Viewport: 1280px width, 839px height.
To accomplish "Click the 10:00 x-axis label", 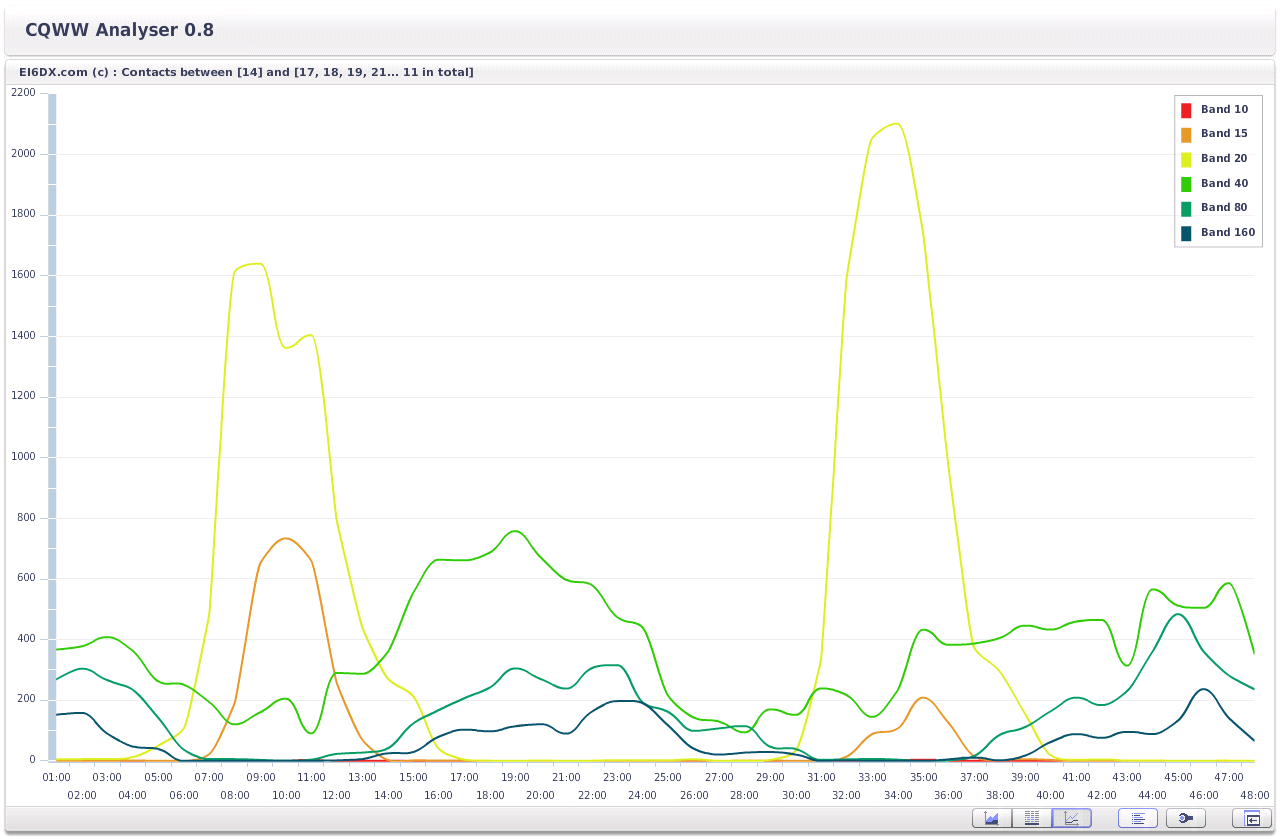I will point(286,795).
